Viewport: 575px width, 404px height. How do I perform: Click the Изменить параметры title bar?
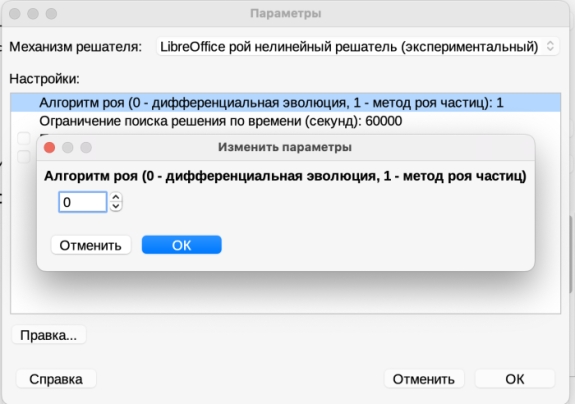[x=286, y=147]
